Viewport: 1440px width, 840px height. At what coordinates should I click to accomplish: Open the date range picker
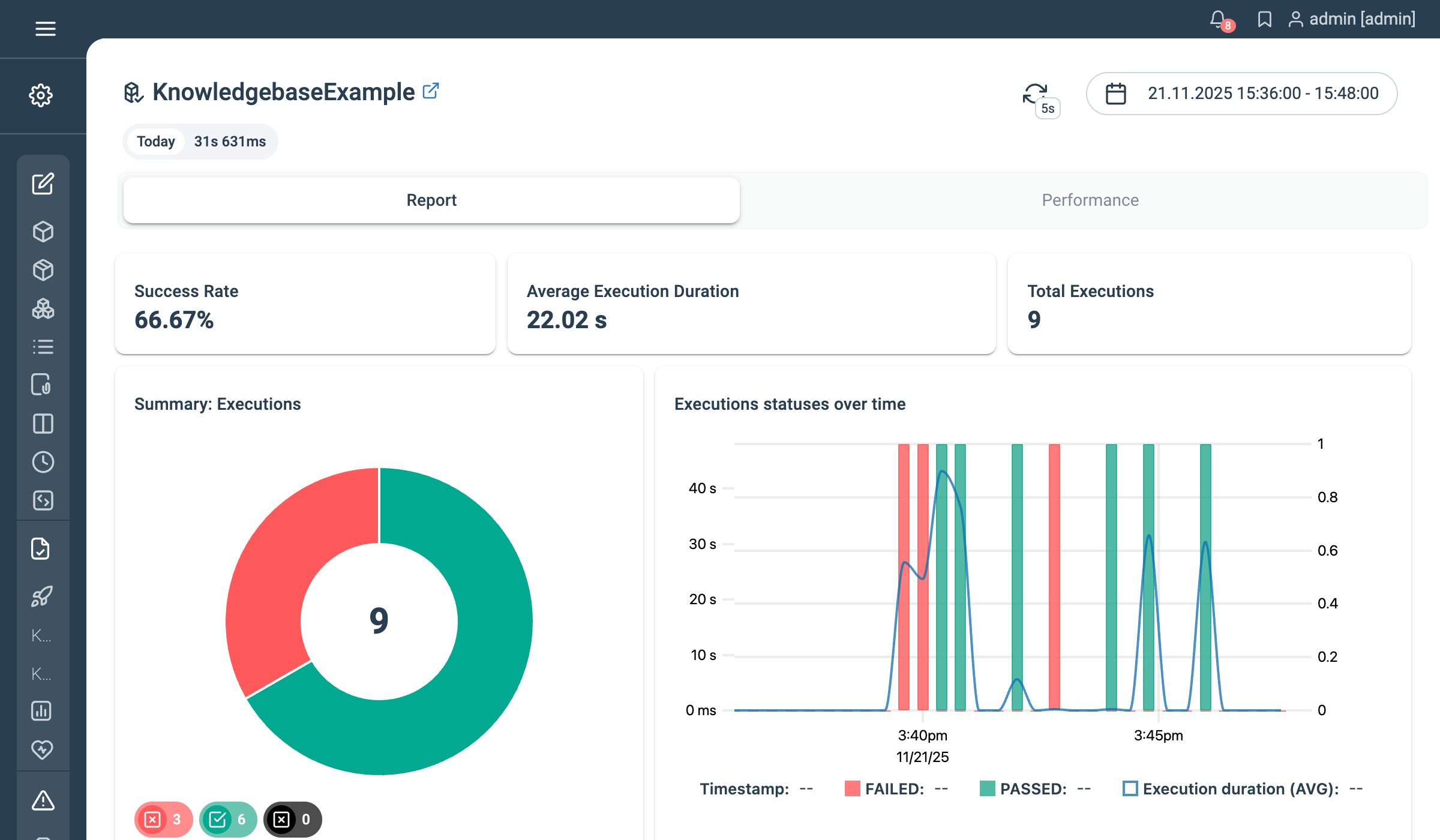click(1241, 94)
